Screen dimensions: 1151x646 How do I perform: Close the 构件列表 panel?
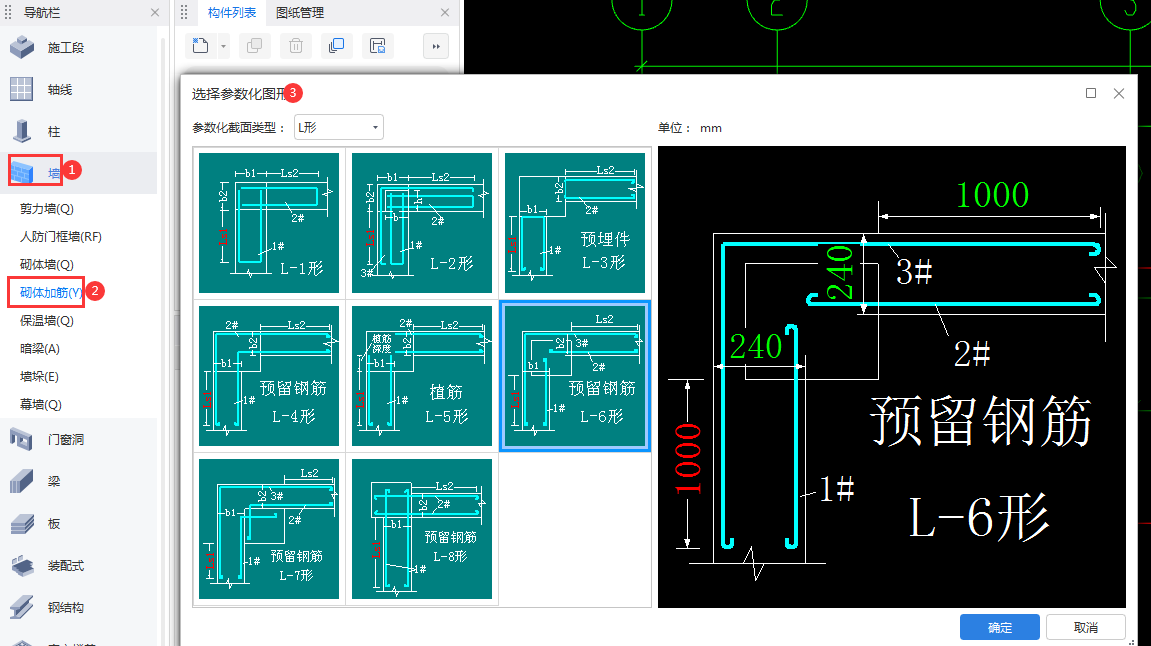click(x=445, y=12)
